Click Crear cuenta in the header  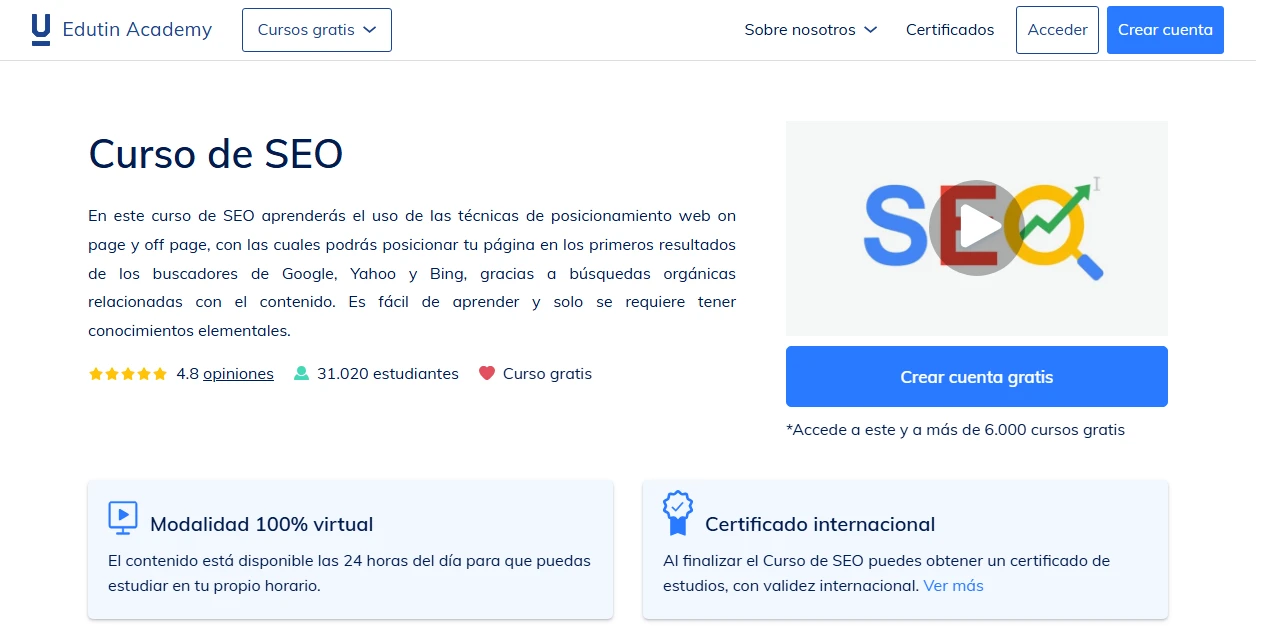1165,30
